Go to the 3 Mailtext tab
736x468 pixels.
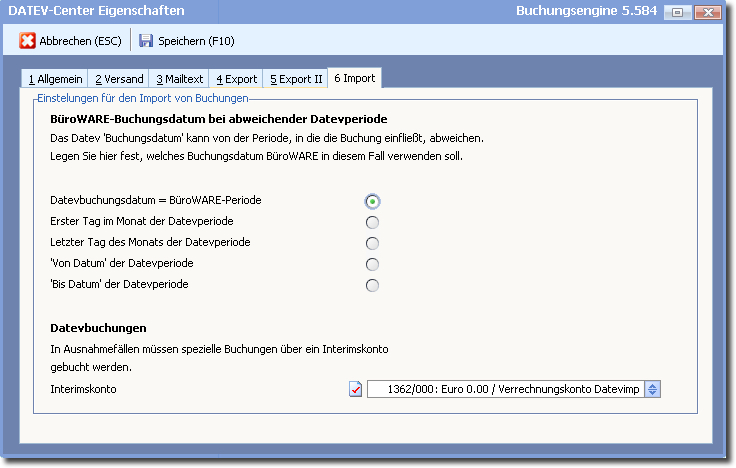(x=180, y=79)
